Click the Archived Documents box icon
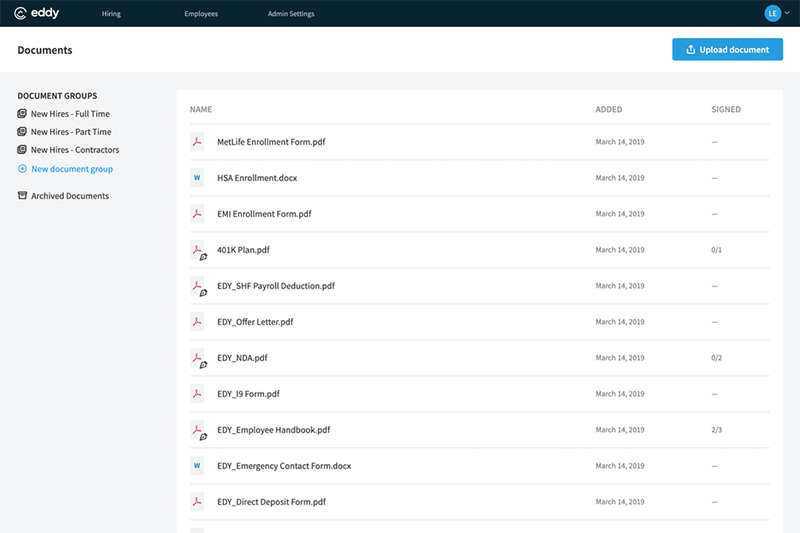This screenshot has width=800, height=533. [x=22, y=196]
